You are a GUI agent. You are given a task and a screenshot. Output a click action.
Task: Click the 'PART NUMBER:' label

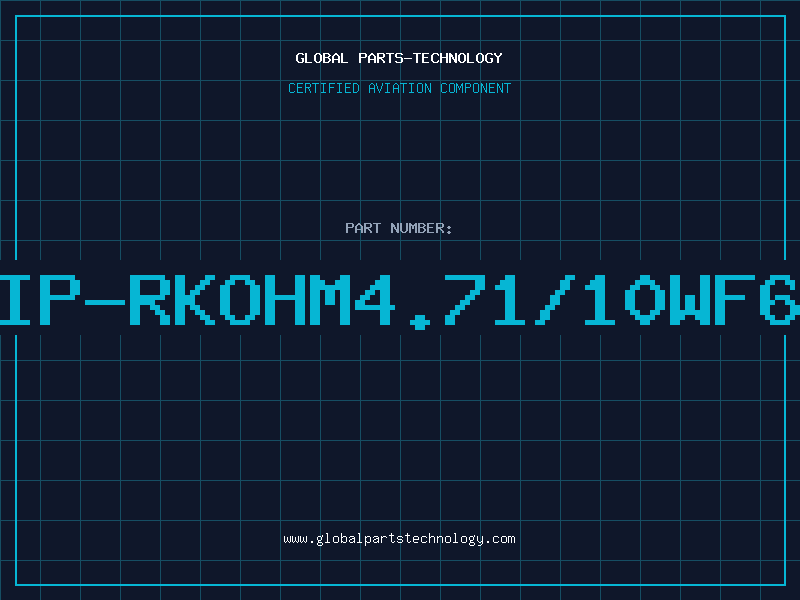399,228
